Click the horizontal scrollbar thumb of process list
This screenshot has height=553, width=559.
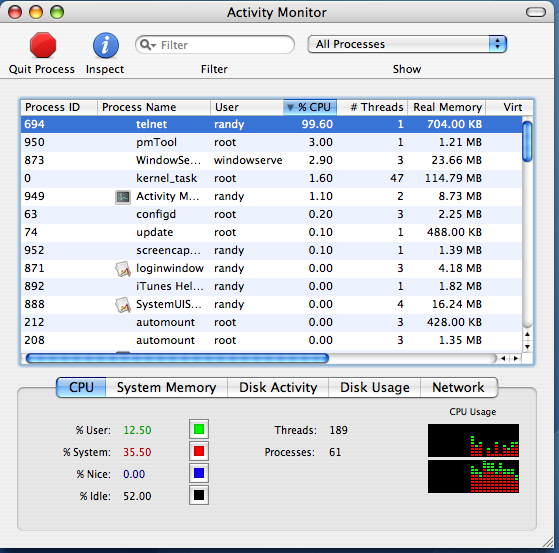tap(177, 358)
